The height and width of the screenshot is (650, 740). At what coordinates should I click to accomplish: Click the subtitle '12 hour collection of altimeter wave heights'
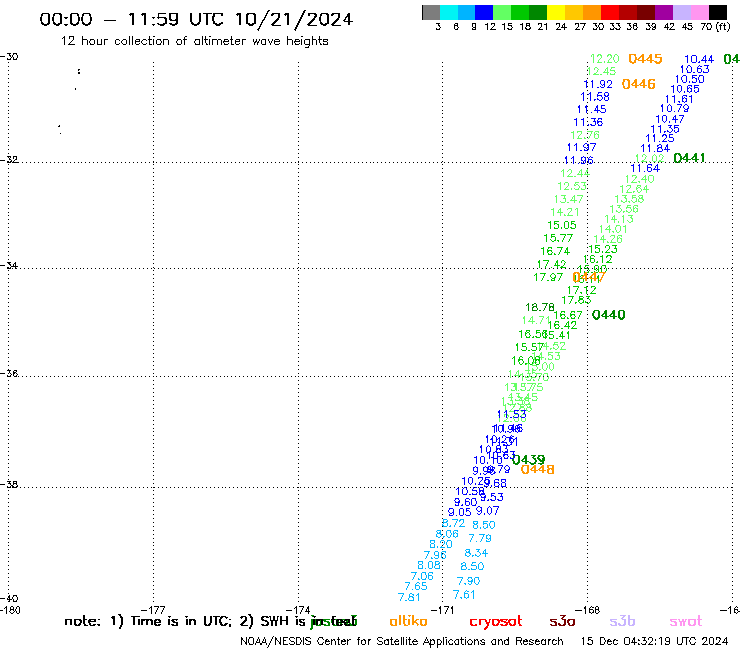tap(194, 41)
